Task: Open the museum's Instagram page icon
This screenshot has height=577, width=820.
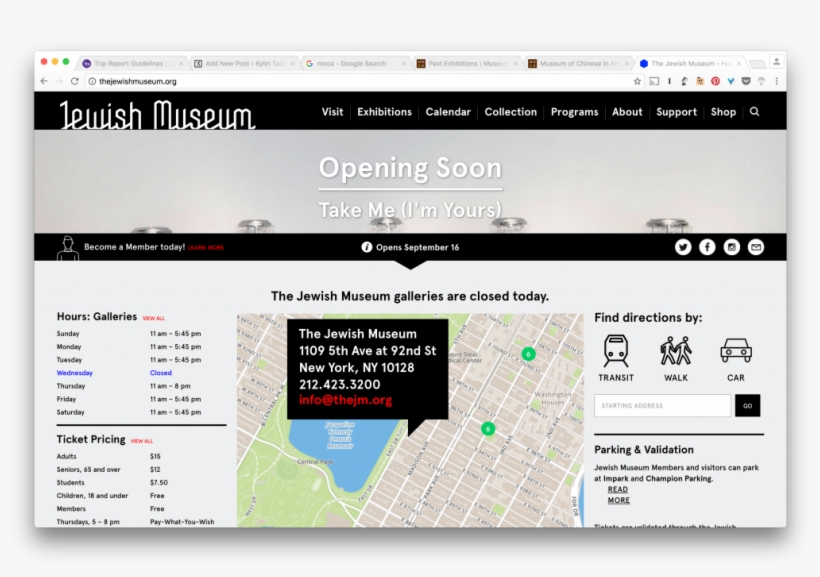Action: coord(732,247)
